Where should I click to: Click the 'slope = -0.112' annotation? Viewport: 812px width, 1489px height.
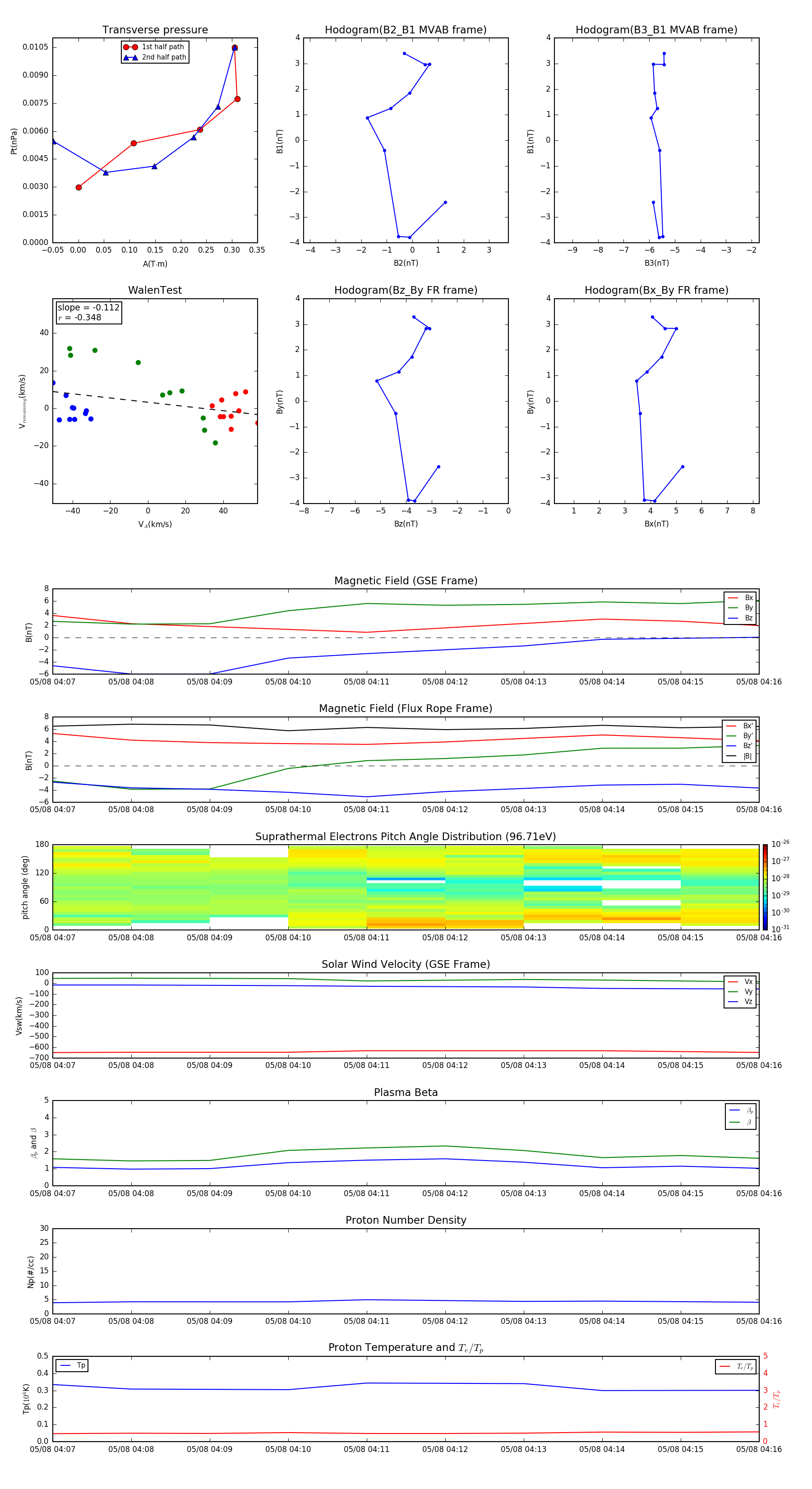[x=88, y=308]
